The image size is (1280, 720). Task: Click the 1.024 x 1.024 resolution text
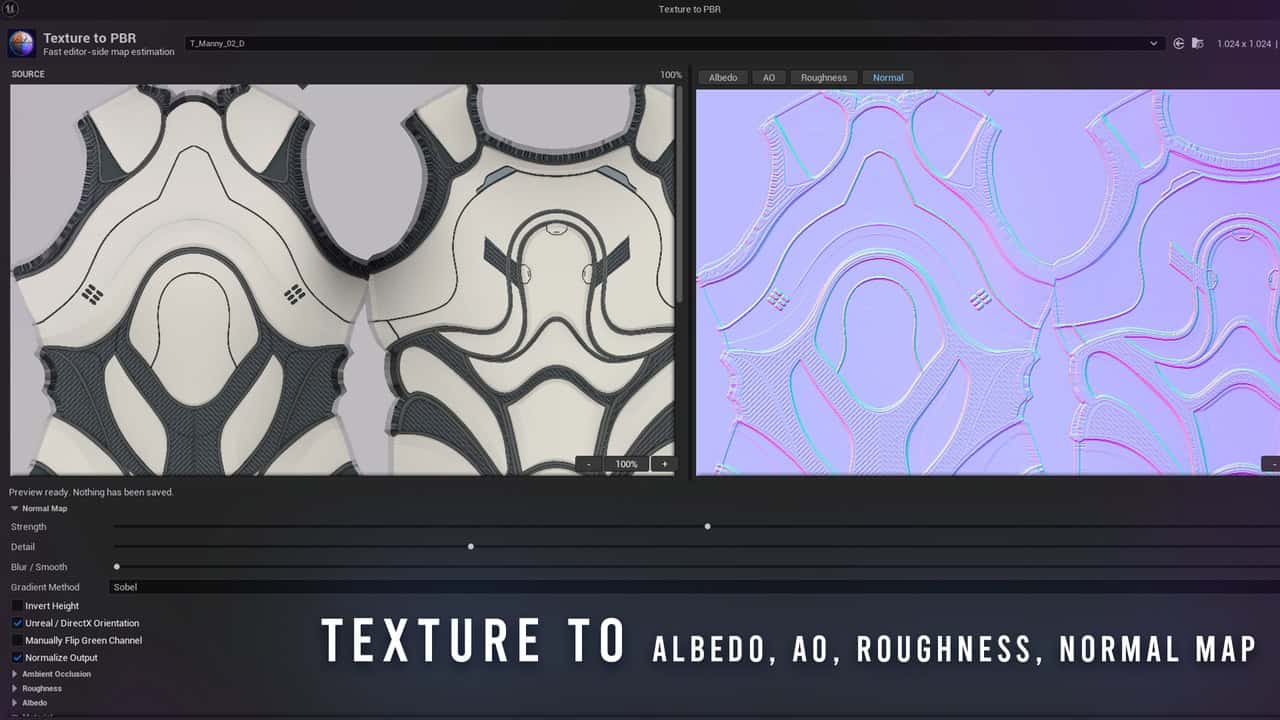coord(1244,44)
